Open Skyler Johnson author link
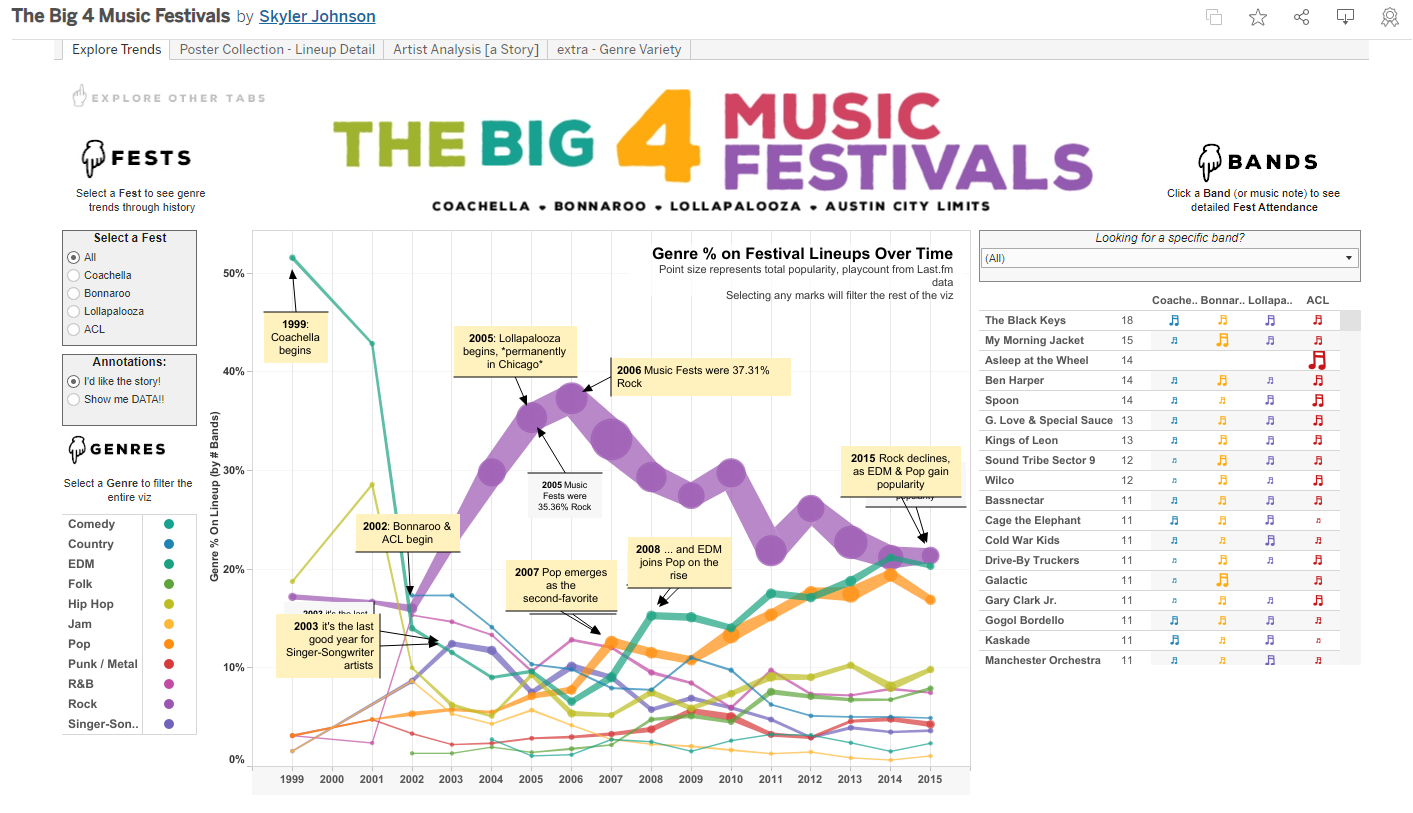Image resolution: width=1413 pixels, height=813 pixels. [317, 16]
